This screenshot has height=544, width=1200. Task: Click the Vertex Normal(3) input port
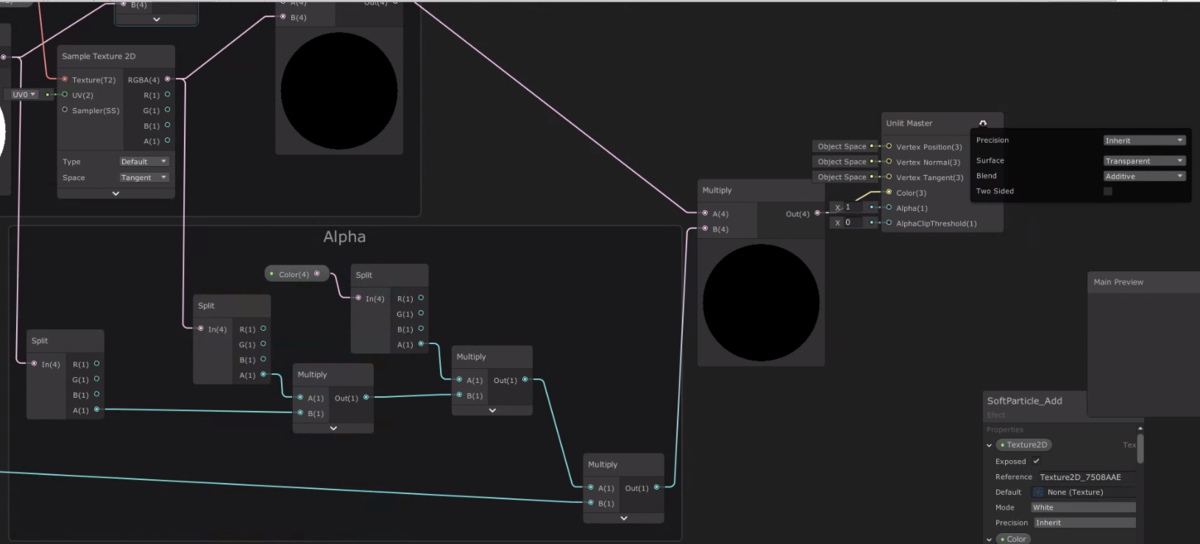[889, 162]
